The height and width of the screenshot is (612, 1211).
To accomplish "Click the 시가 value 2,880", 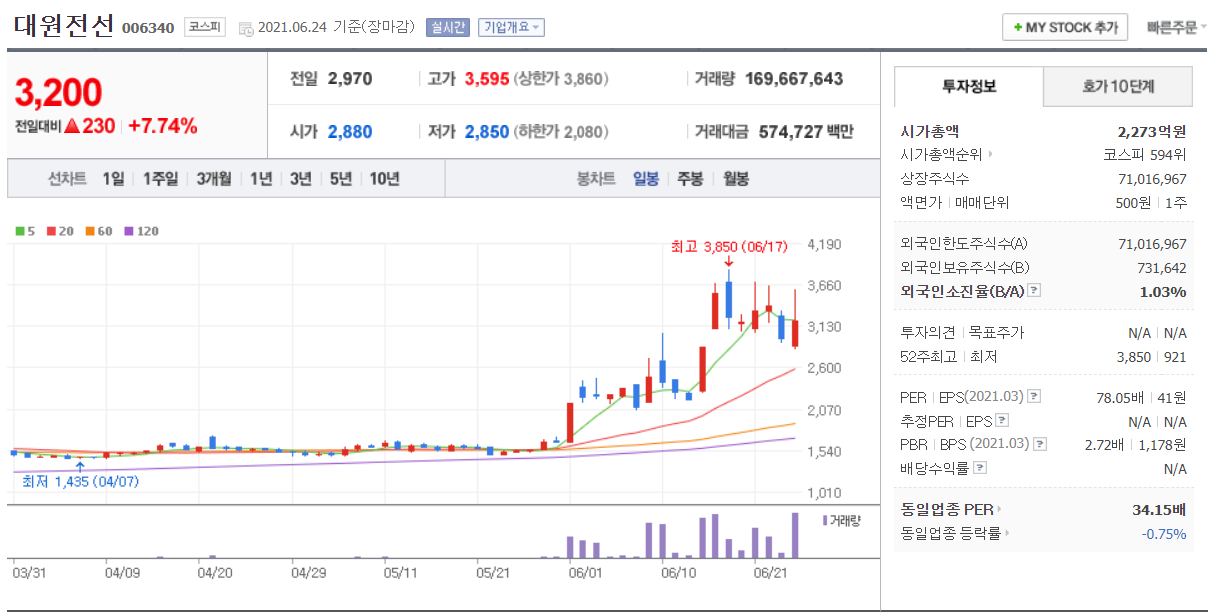I will coord(350,131).
